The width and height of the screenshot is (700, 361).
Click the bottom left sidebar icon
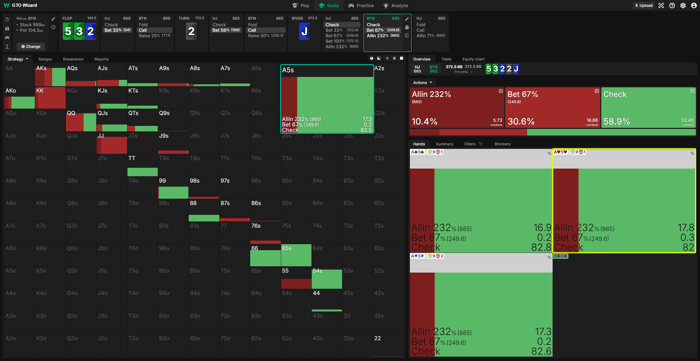(7, 46)
